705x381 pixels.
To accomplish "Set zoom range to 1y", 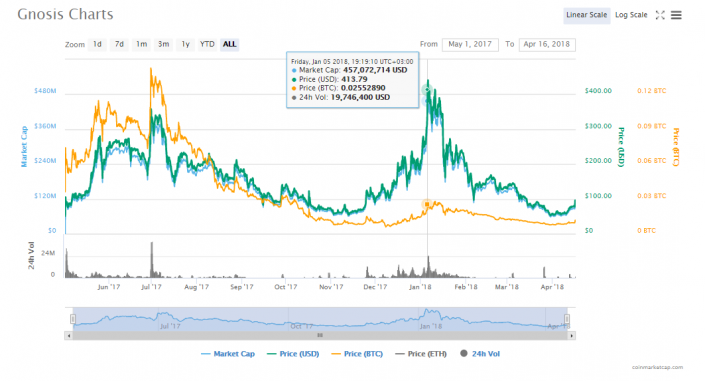I will click(x=186, y=44).
